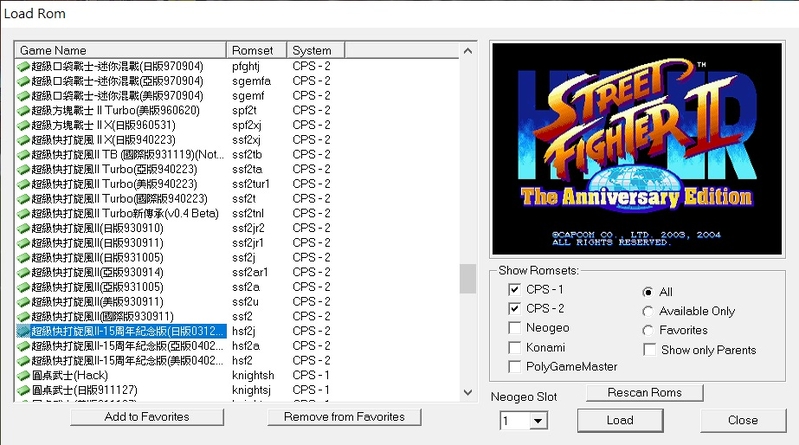The height and width of the screenshot is (445, 799).
Task: Select the spf2t Turbo 960620 row
Action: [x=237, y=111]
